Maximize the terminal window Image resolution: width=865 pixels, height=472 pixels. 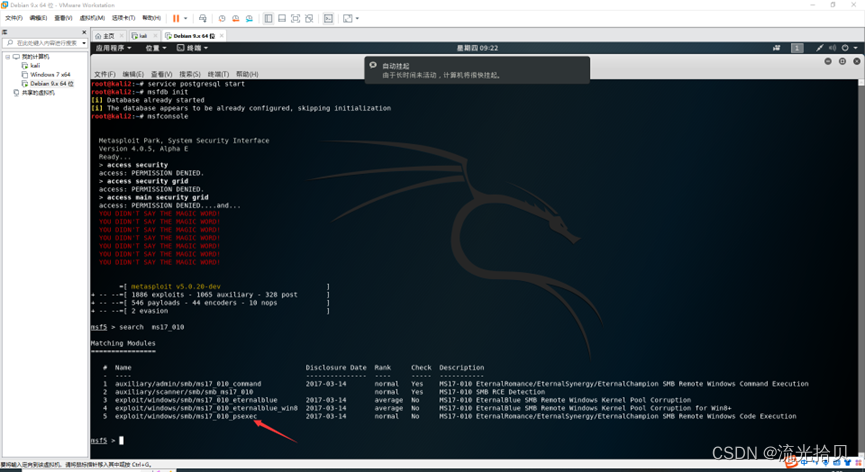point(842,61)
